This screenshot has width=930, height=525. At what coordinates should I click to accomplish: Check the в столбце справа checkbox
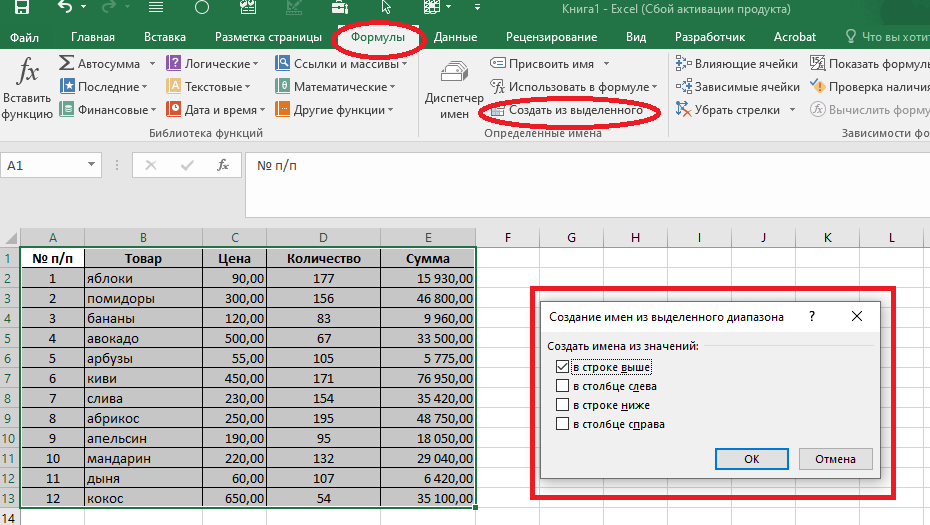point(562,424)
